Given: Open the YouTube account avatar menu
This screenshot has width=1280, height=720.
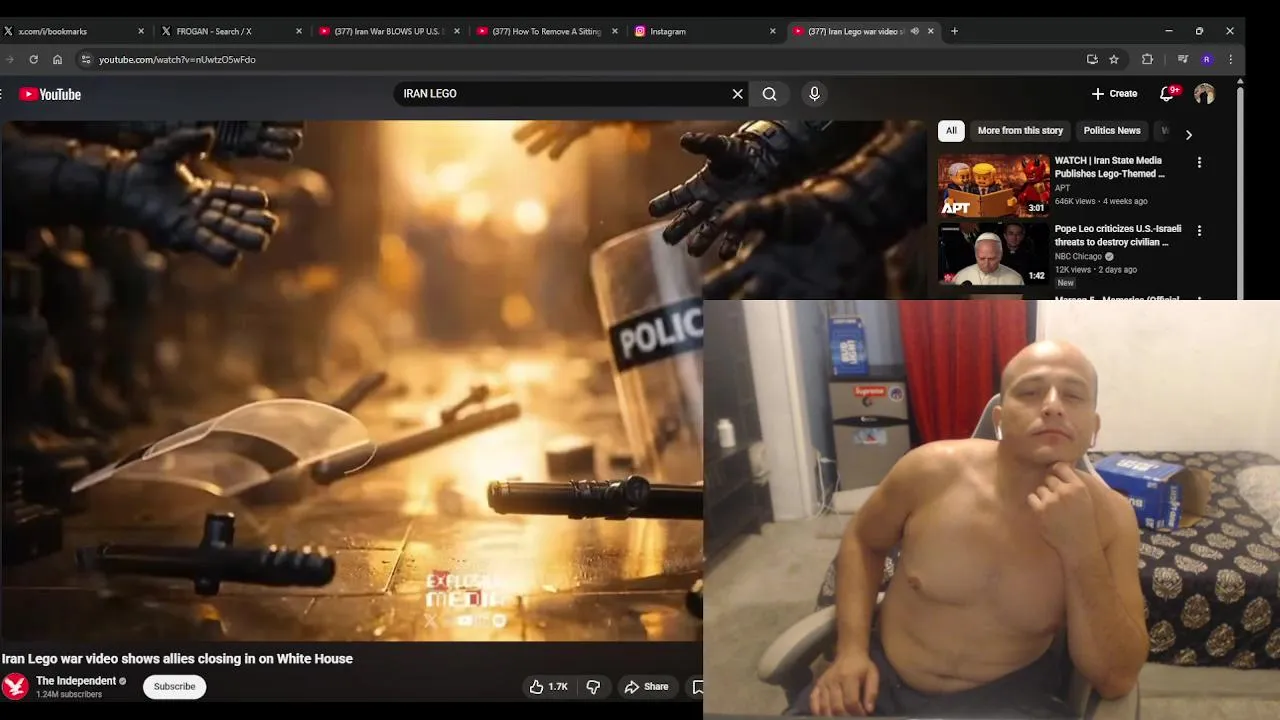Looking at the screenshot, I should click(x=1204, y=94).
